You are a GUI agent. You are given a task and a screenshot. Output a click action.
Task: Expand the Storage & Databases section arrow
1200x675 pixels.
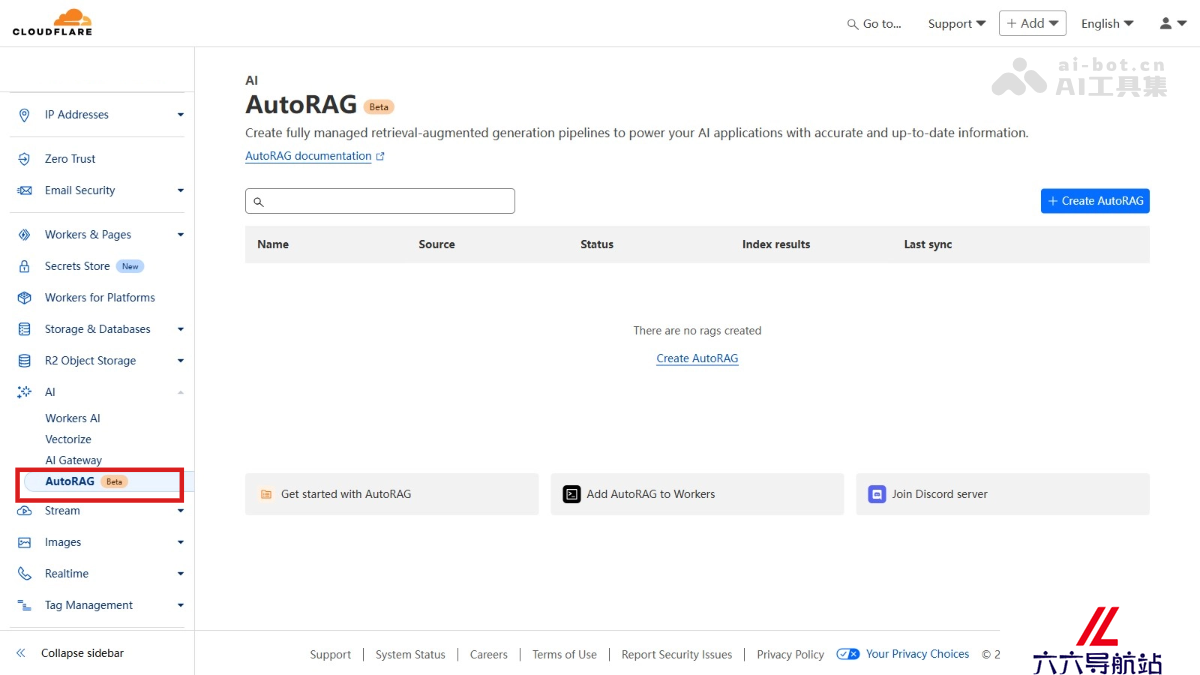181,329
